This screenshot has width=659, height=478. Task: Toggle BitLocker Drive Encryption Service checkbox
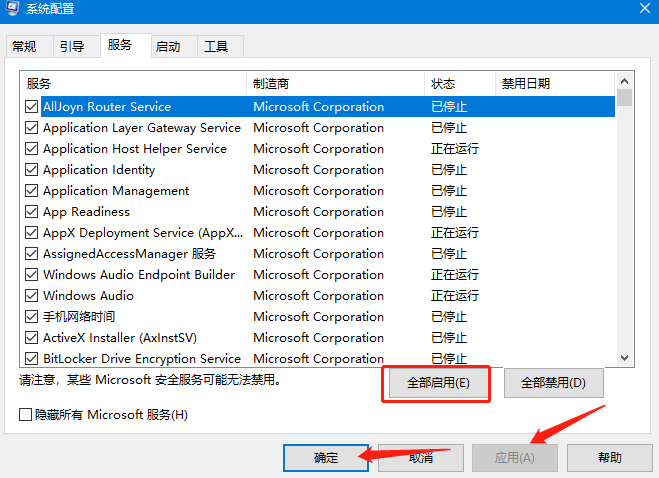[x=32, y=359]
